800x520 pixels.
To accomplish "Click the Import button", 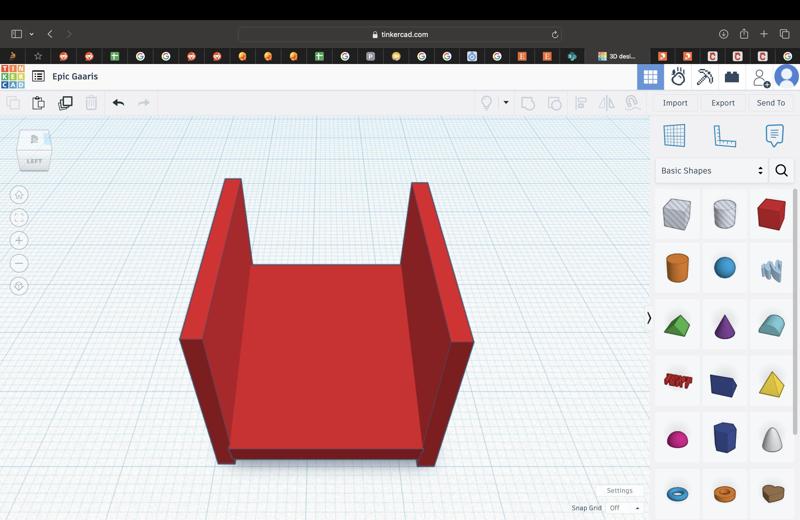I will coord(675,103).
